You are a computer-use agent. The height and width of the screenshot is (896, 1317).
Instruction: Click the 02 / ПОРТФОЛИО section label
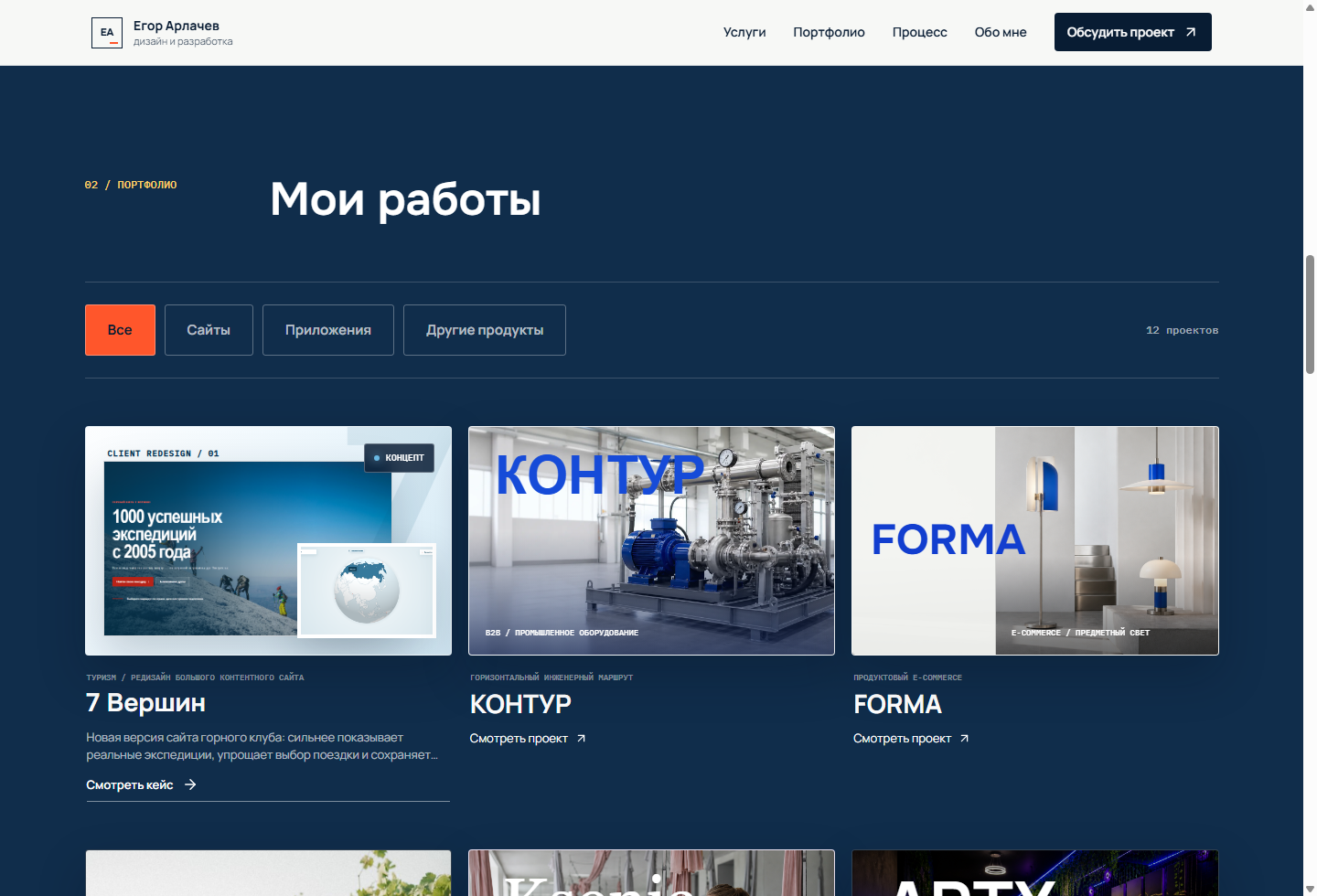click(x=131, y=185)
